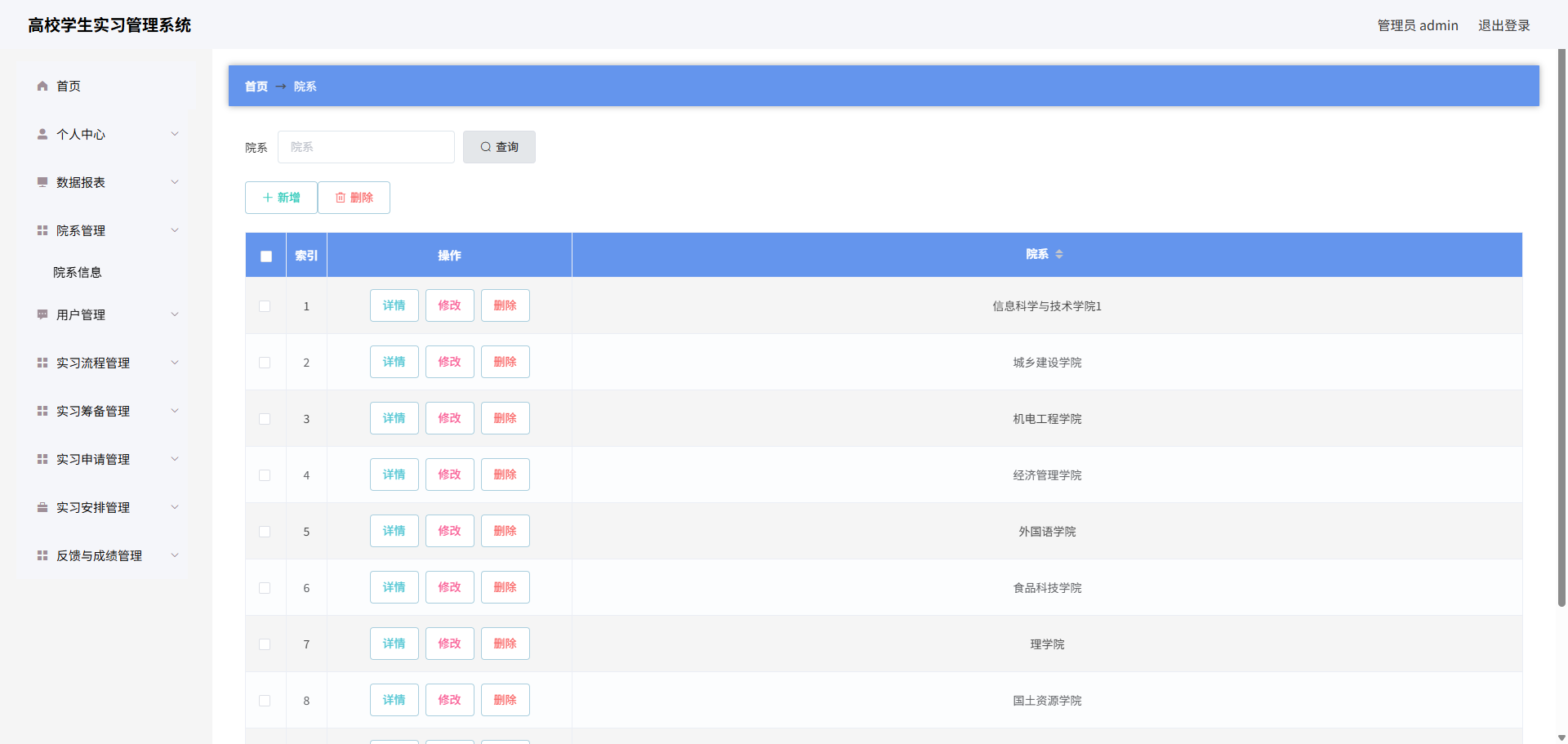Screen dimensions: 1568x744
Task: Click the chat icon for 用户管理
Action: (x=42, y=314)
